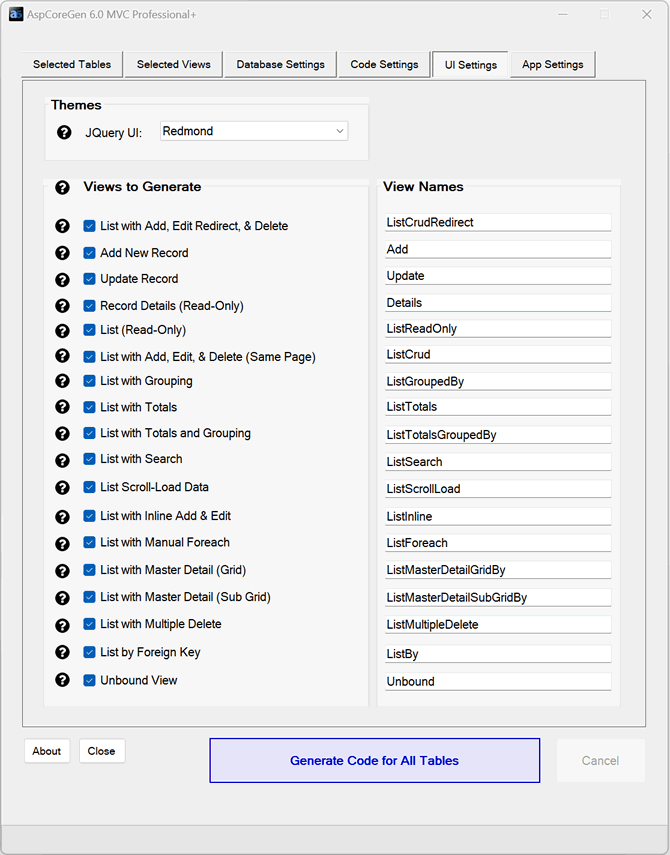This screenshot has height=855, width=670.
Task: Click help icon for Unbound View
Action: pos(63,680)
